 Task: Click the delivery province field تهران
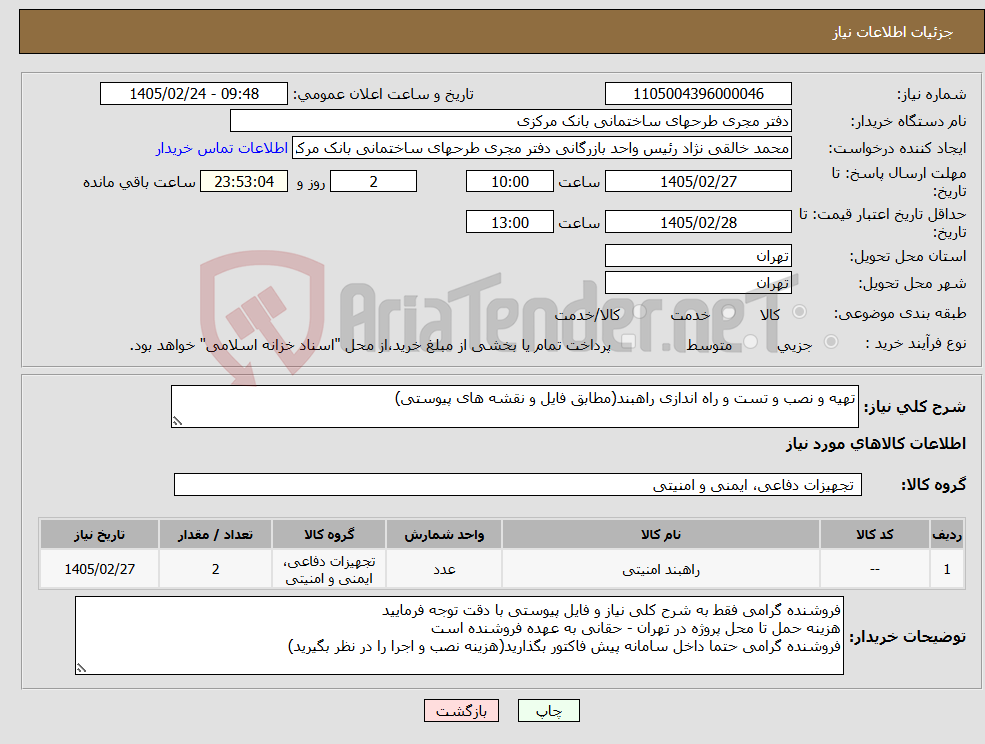(x=698, y=256)
